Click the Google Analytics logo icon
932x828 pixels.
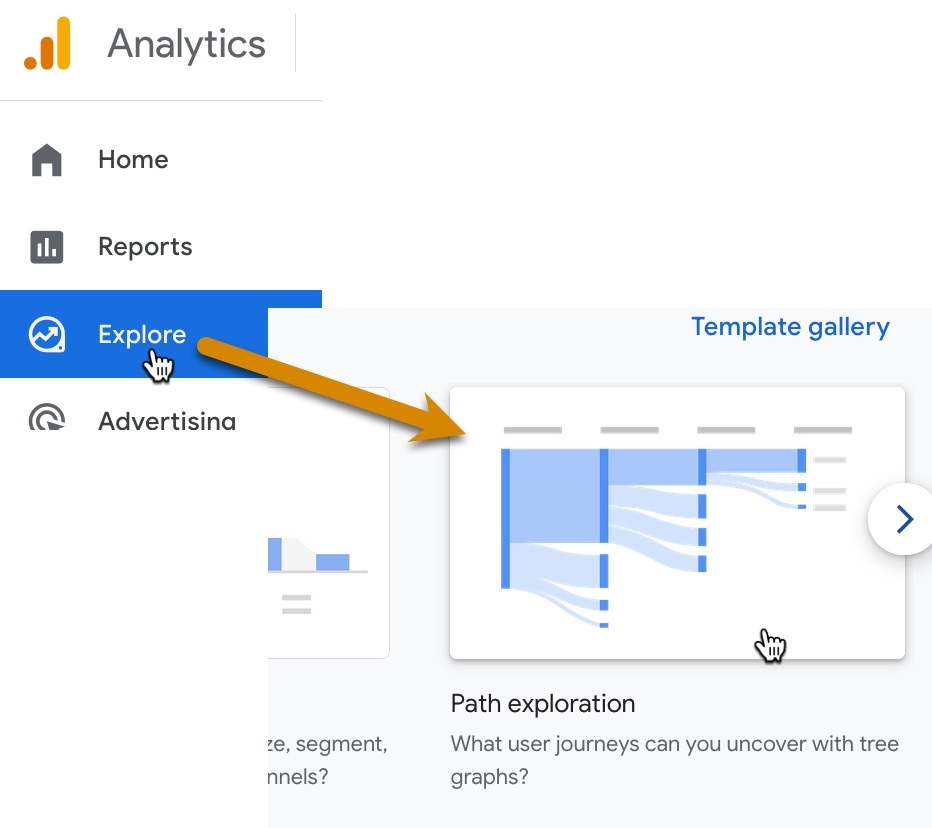pyautogui.click(x=48, y=43)
